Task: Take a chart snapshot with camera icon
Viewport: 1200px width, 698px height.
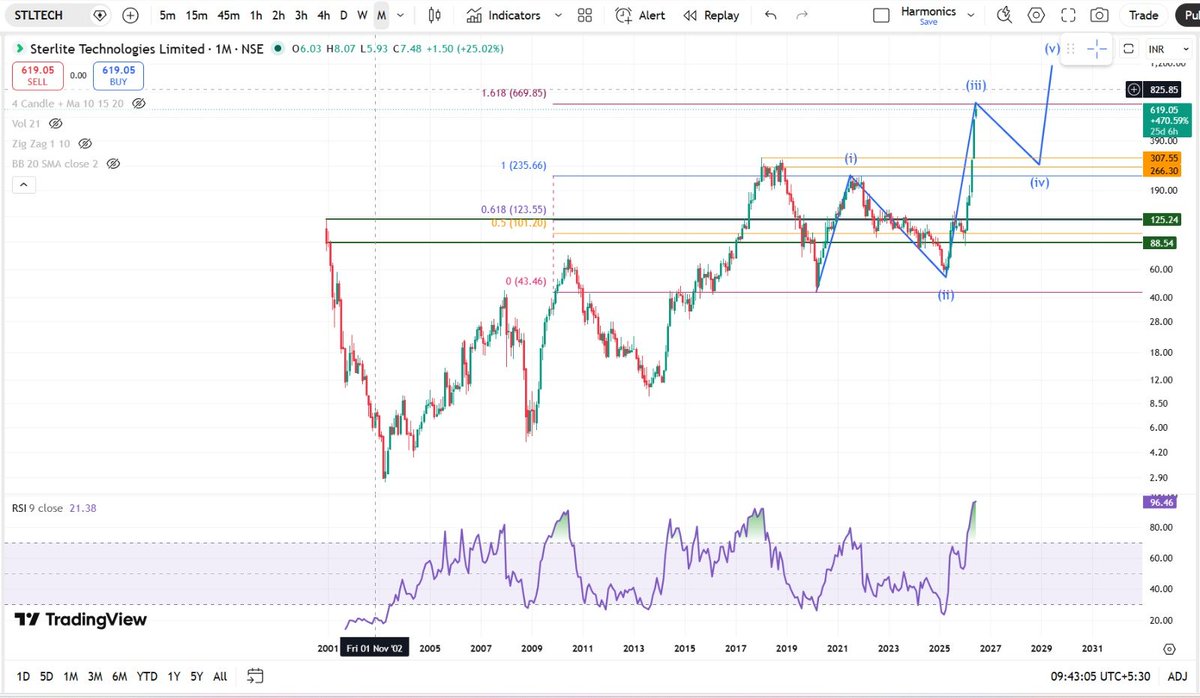Action: pos(1099,15)
